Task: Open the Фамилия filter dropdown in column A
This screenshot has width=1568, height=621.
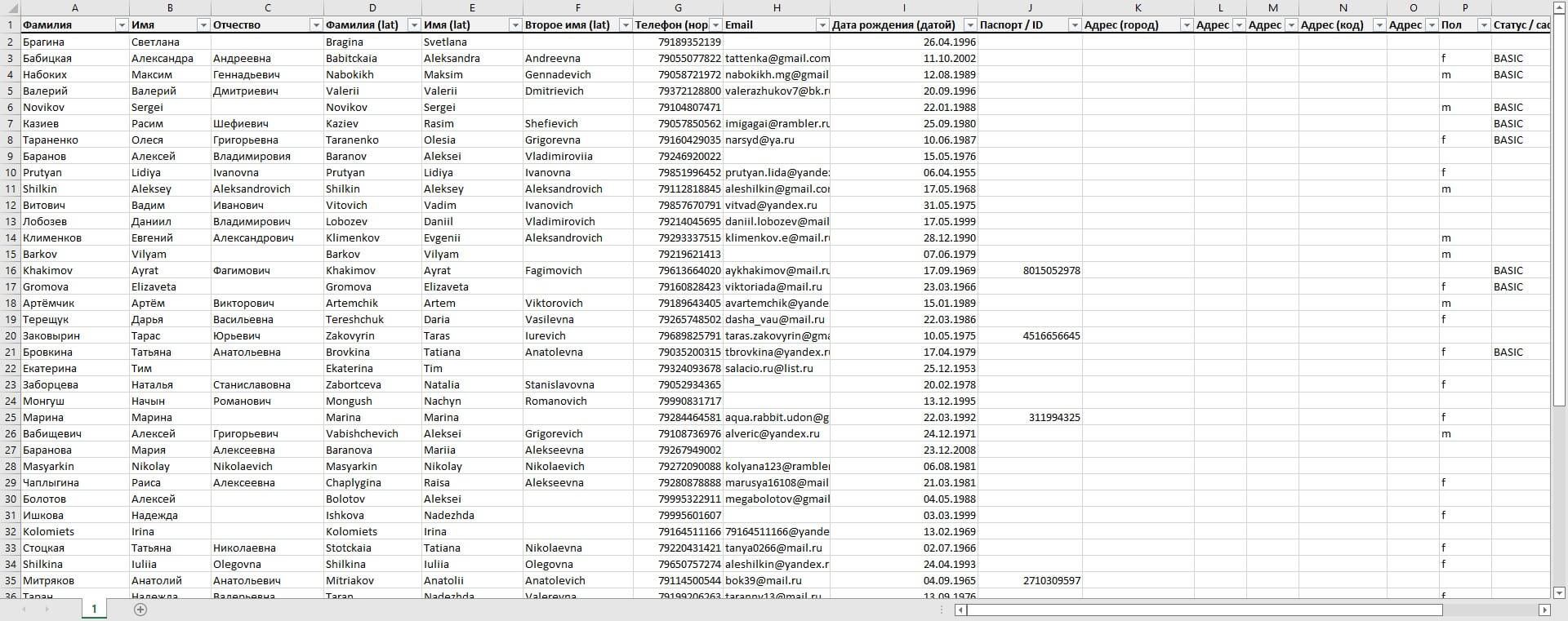Action: click(x=122, y=25)
